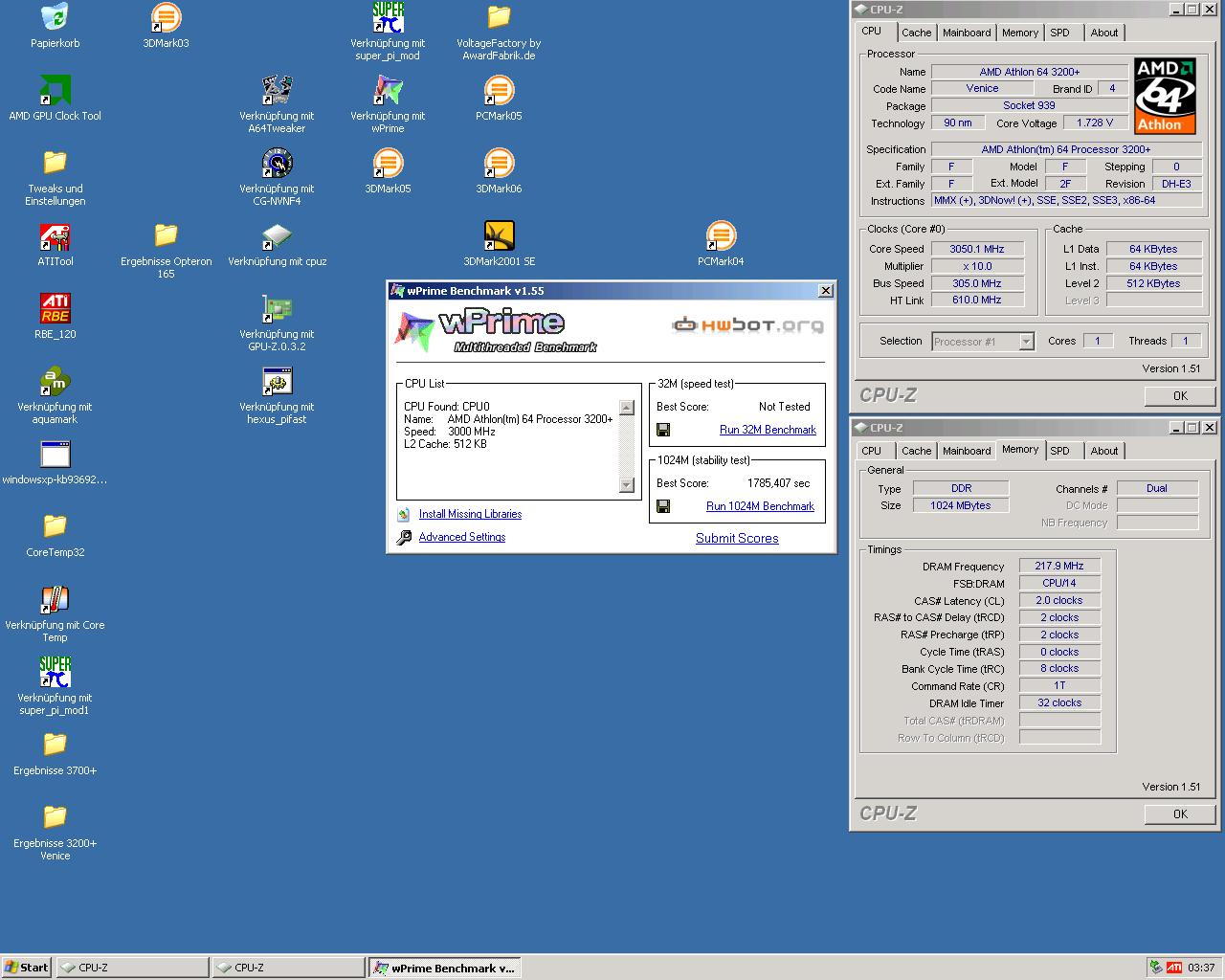Click the ATI tray icon

[x=1173, y=968]
